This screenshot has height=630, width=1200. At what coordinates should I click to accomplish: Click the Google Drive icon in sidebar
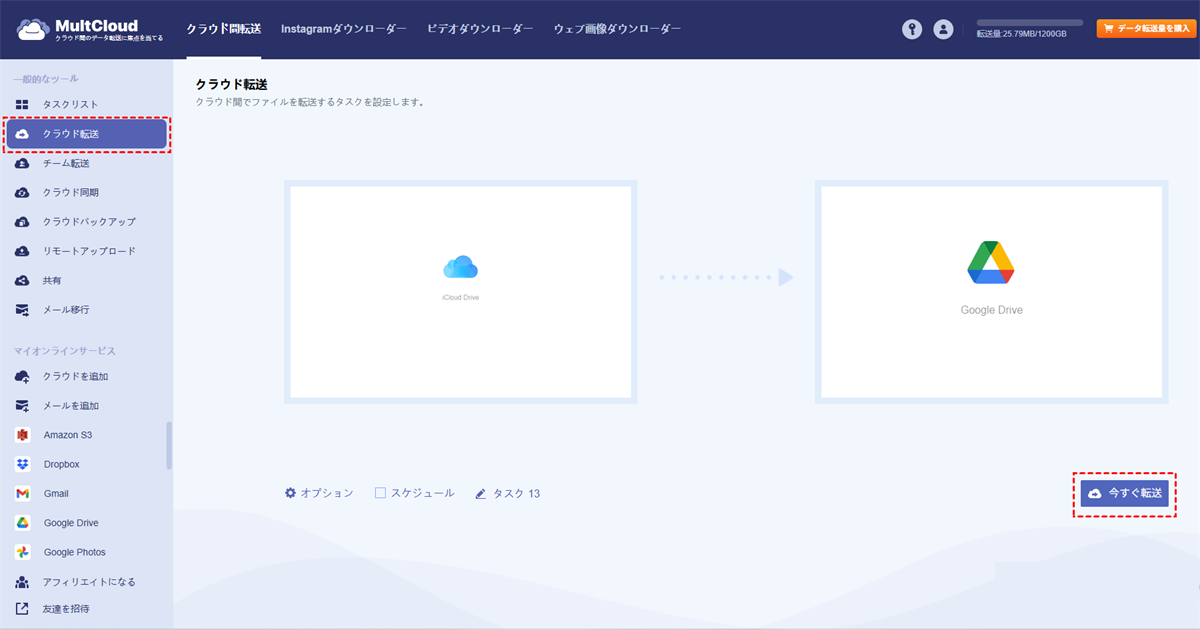[x=22, y=523]
